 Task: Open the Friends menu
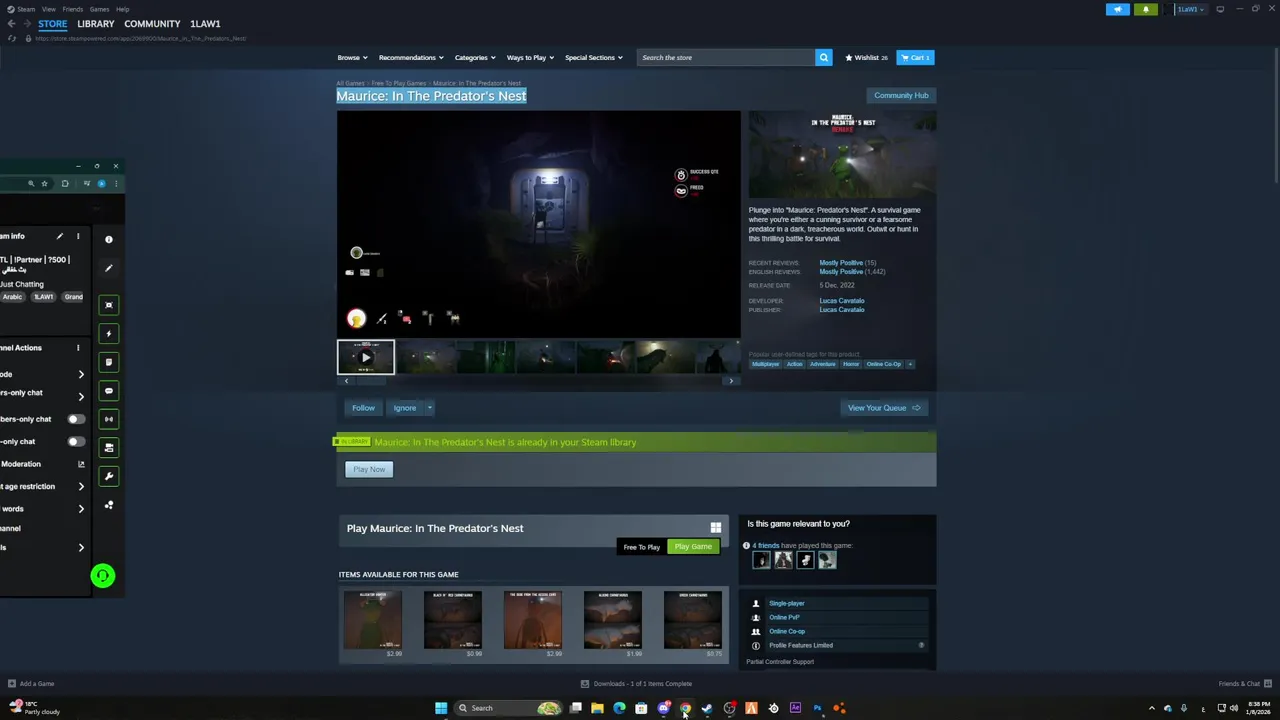click(72, 9)
